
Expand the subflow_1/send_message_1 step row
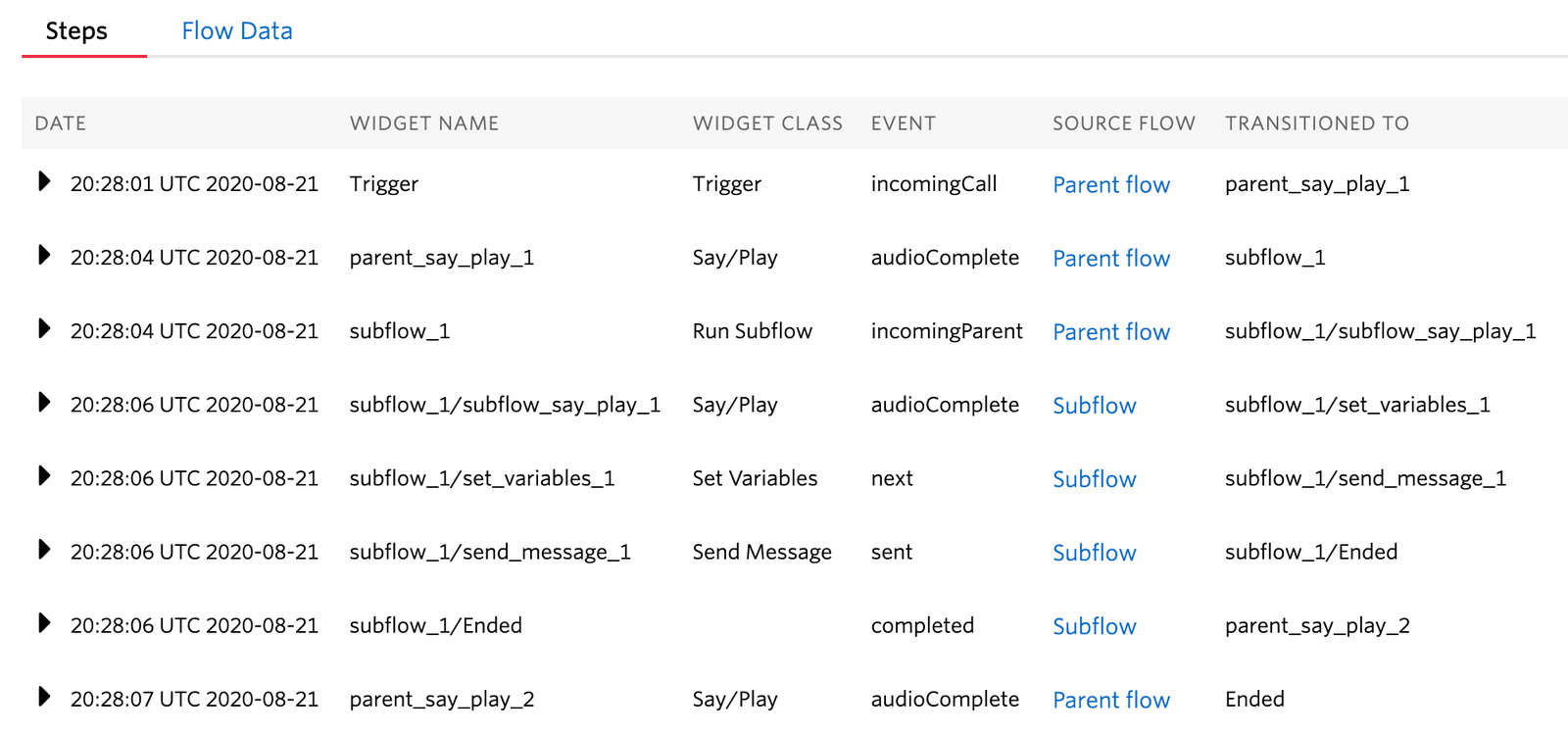coord(44,550)
